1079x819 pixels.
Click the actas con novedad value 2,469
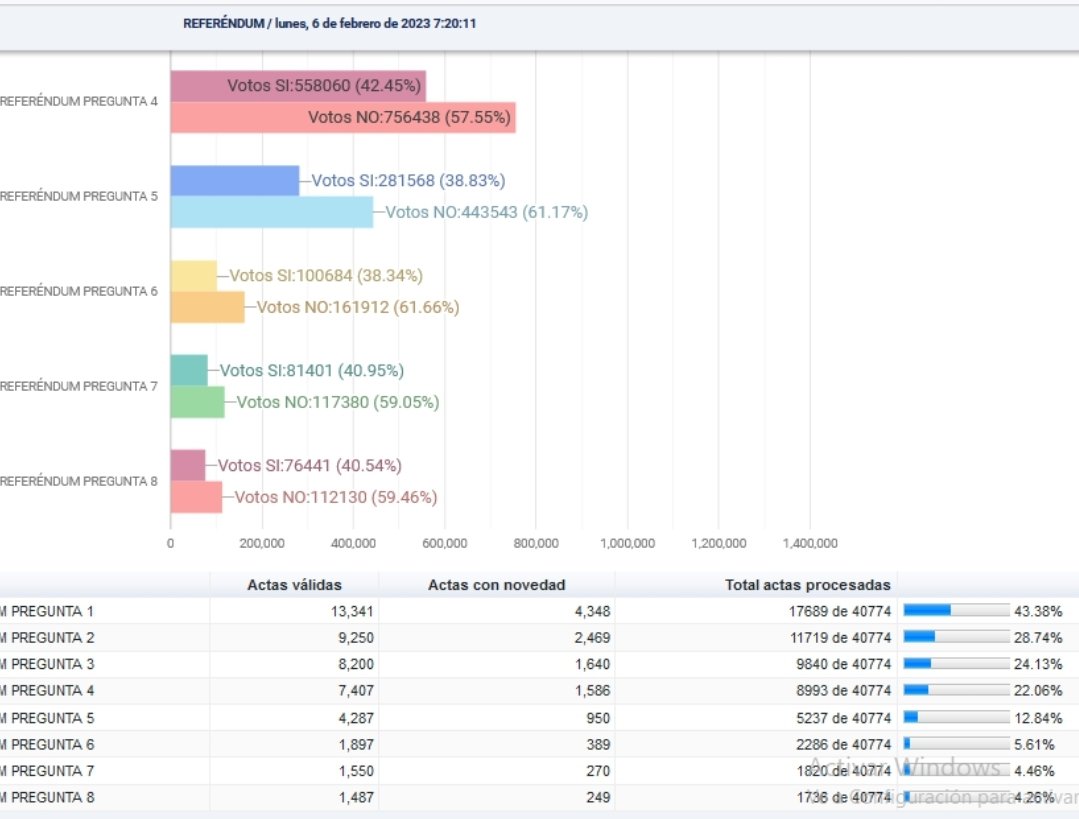(592, 638)
